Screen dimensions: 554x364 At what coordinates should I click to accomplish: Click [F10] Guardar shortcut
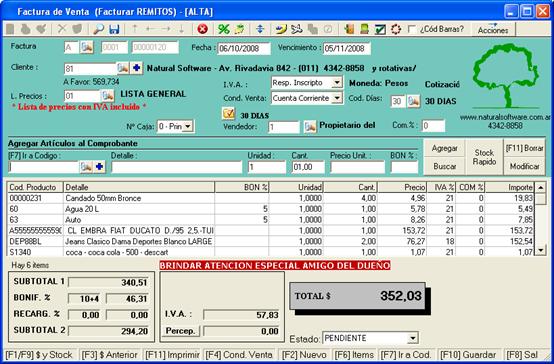pyautogui.click(x=468, y=354)
